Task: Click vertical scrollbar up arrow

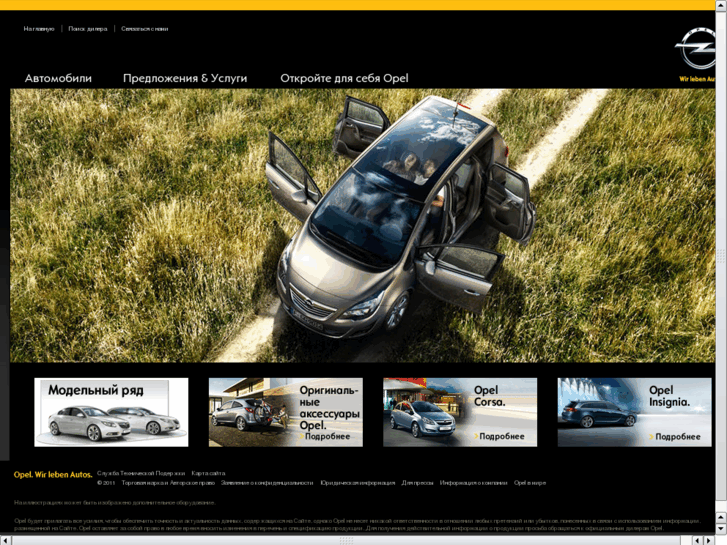Action: coord(721,5)
